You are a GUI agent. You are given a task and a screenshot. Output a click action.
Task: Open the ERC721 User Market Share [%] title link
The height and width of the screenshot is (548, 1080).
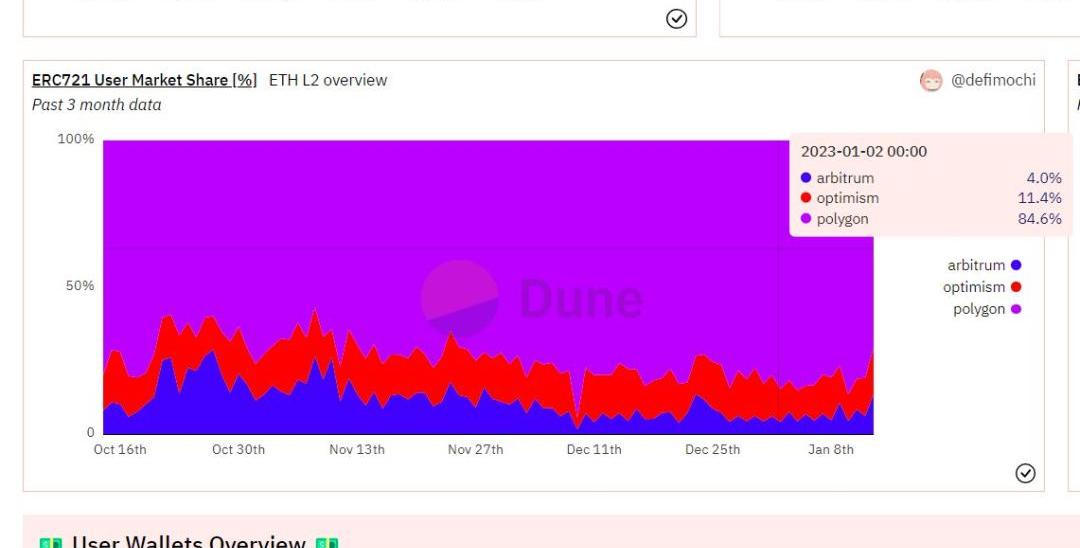tap(144, 80)
